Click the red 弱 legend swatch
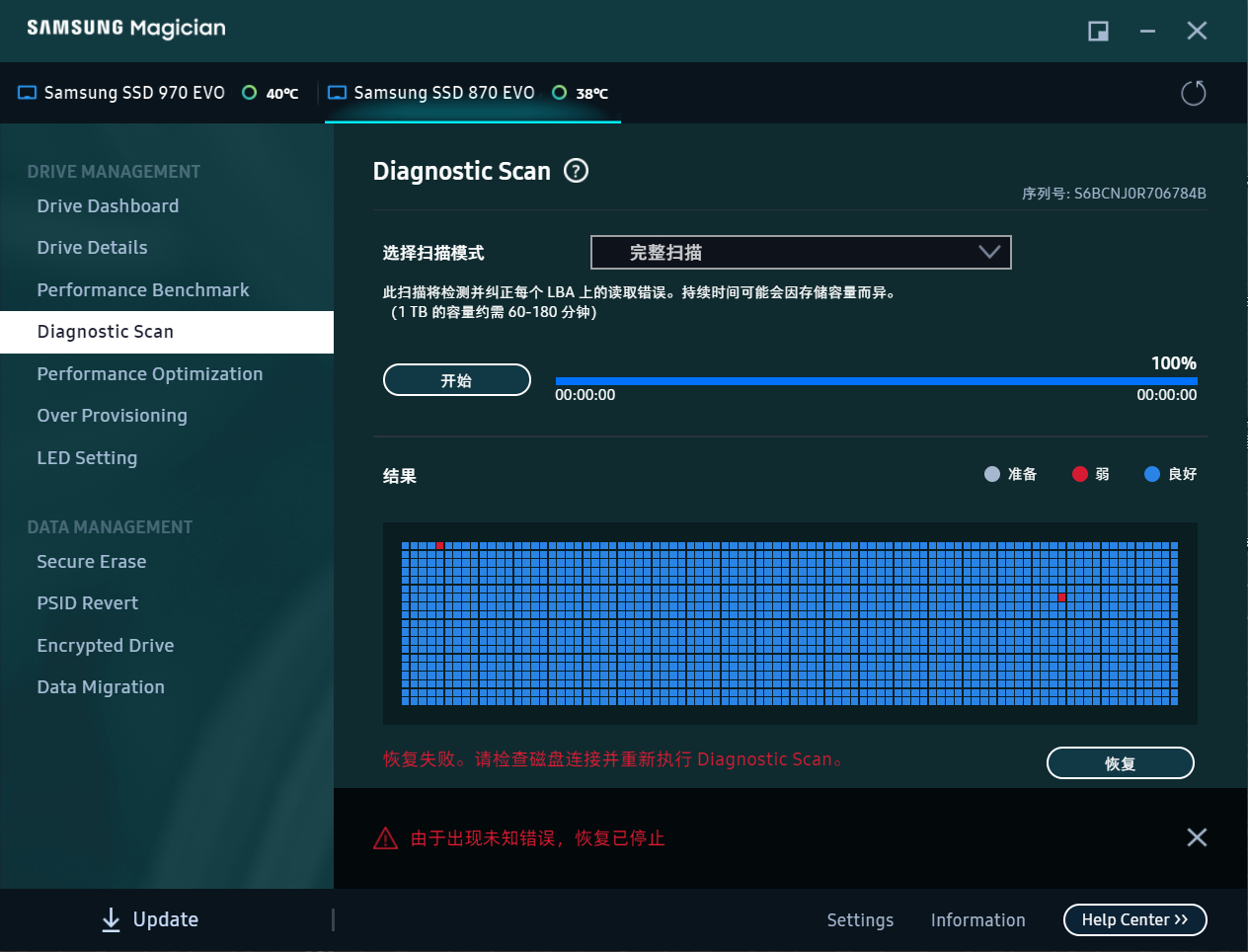1248x952 pixels. (x=1080, y=474)
